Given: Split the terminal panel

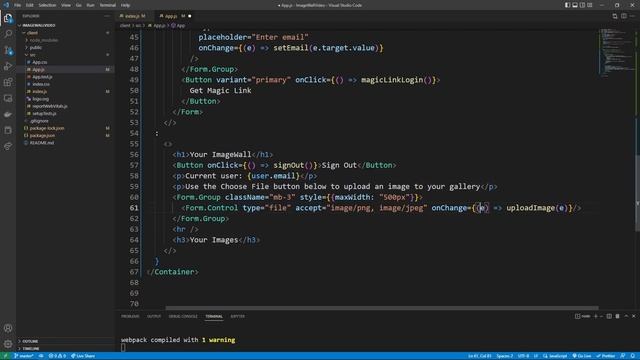Looking at the screenshot, I should 609,316.
